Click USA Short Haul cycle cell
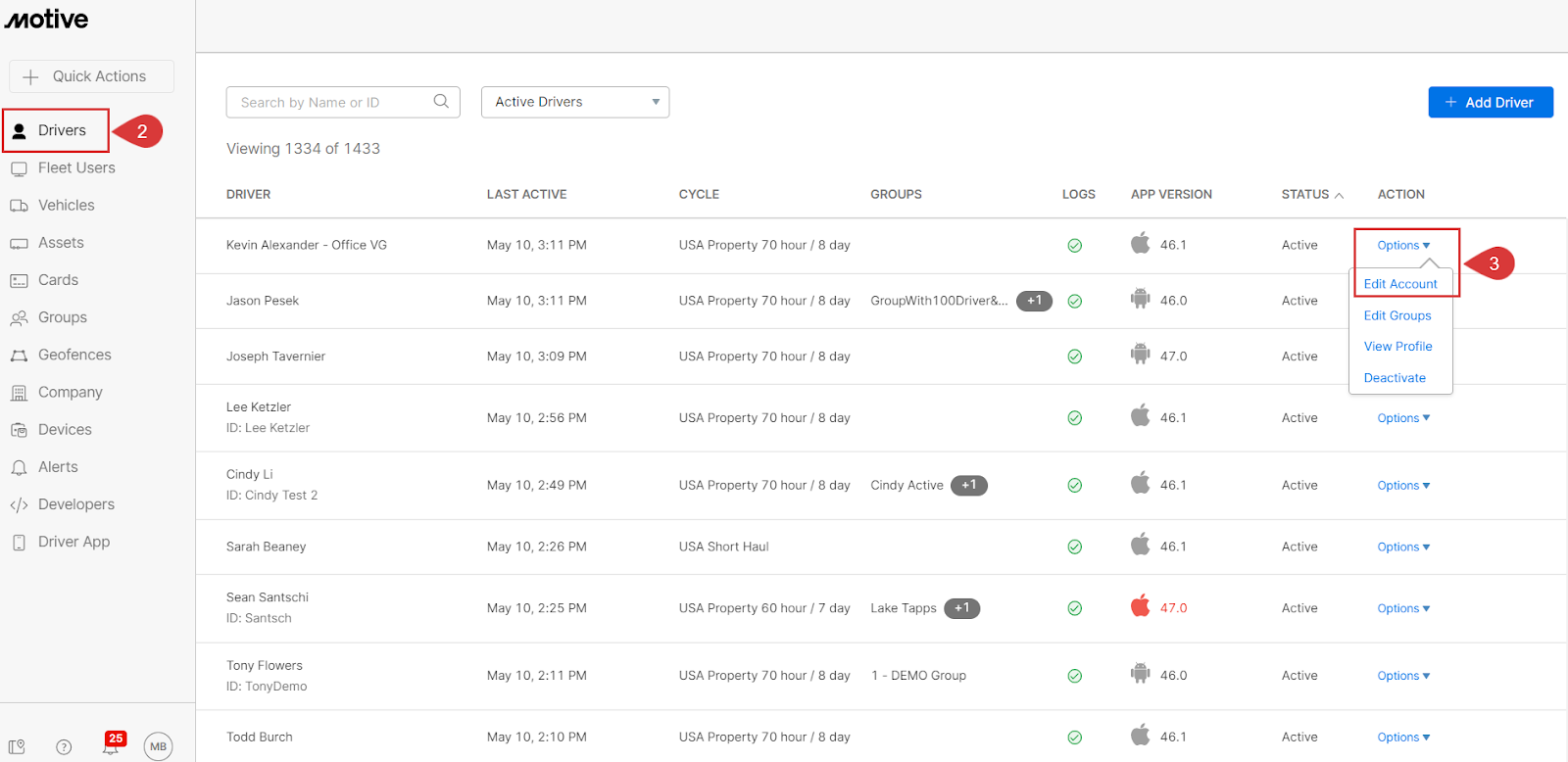This screenshot has height=762, width=1568. point(724,547)
